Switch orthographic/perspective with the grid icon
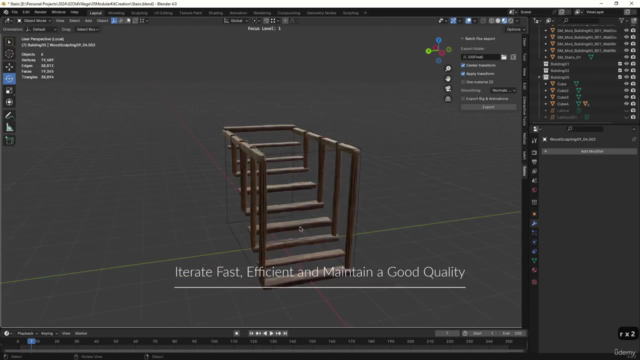Screen dimensions: 640x360 (448, 99)
